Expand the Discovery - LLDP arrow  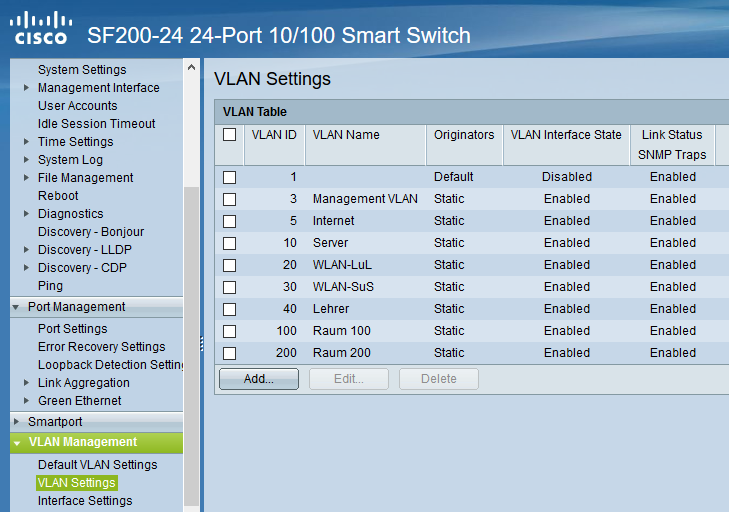pyautogui.click(x=26, y=250)
